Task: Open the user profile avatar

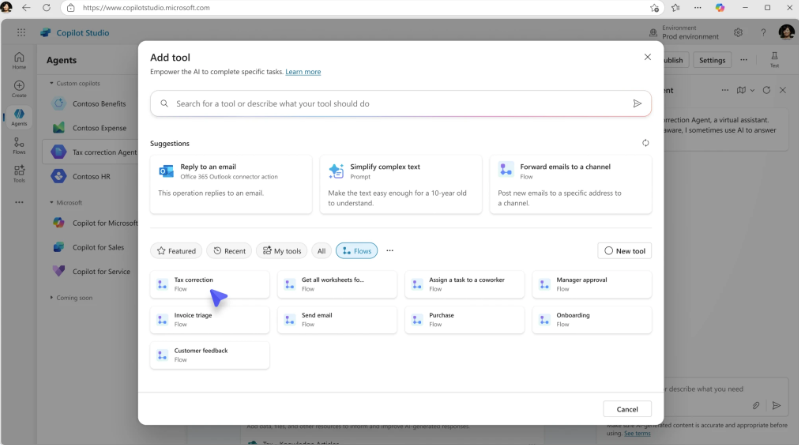Action: pos(786,32)
